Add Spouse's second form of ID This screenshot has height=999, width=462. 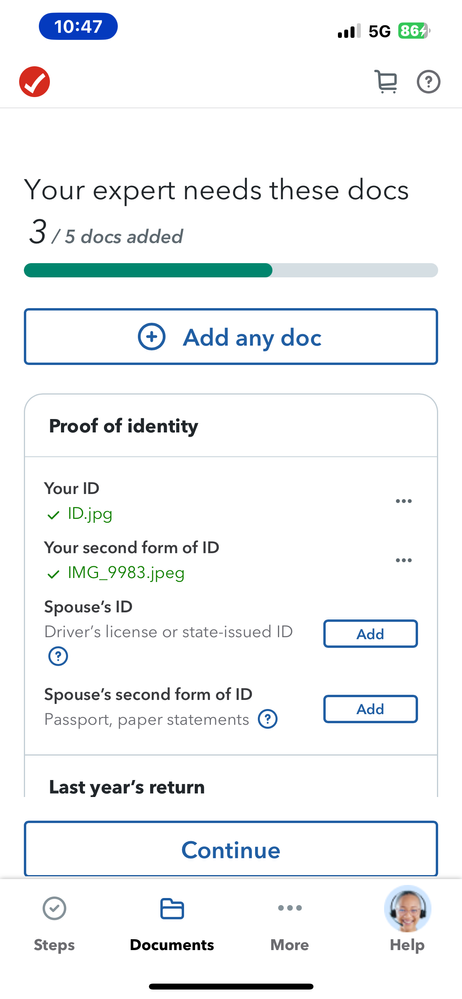coord(370,709)
